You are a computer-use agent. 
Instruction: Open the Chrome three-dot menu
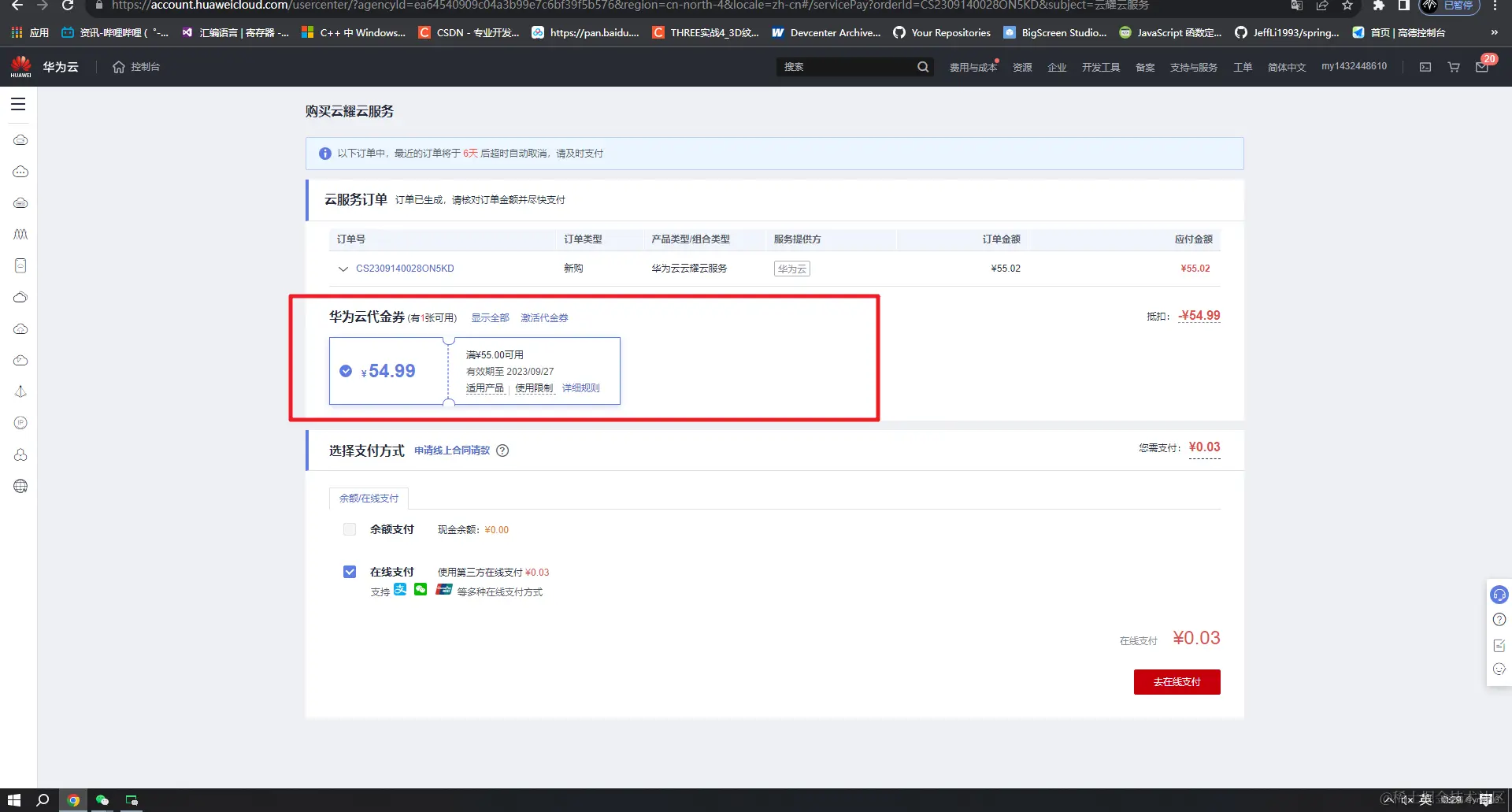[x=1495, y=6]
